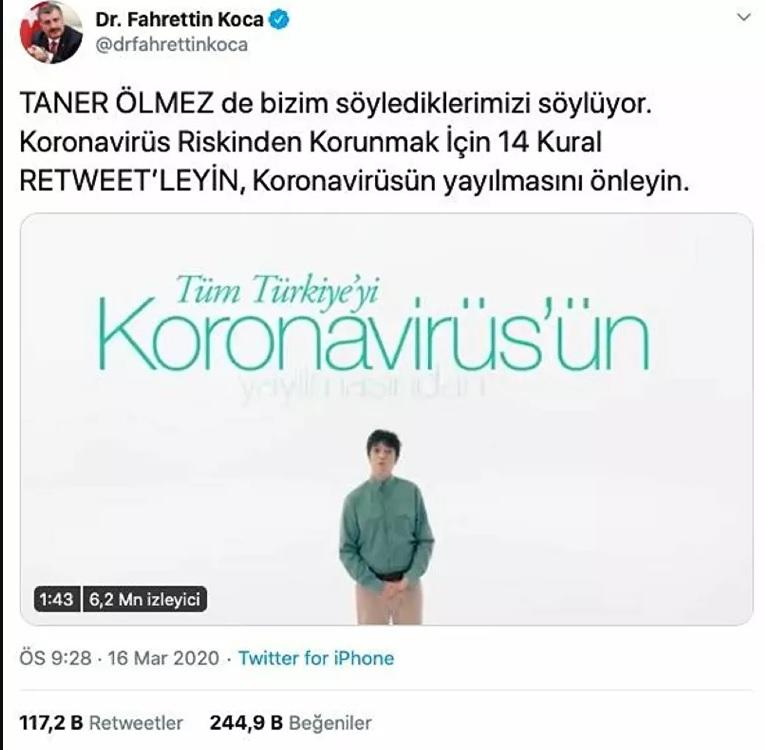The image size is (765, 750).
Task: Click the RETWEET'LEYİN line of the tweet
Action: [355, 182]
